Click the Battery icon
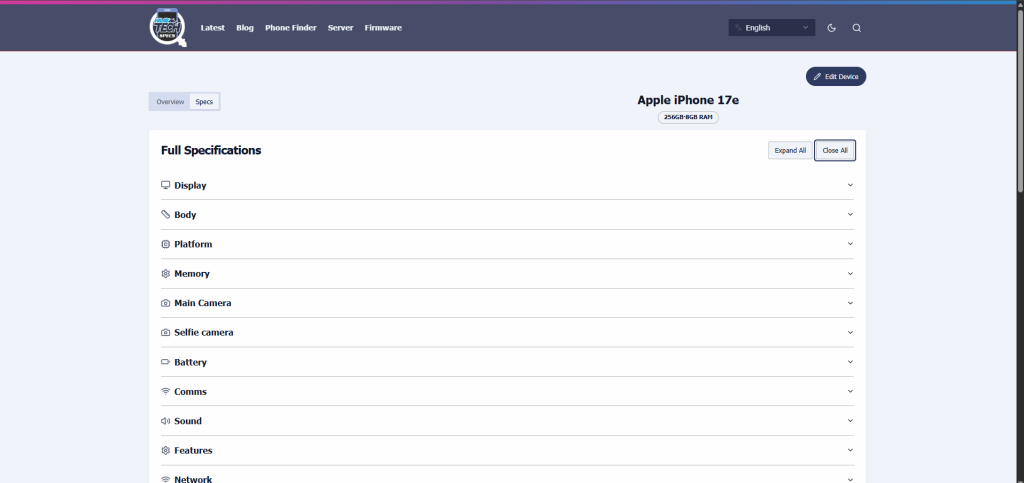 click(x=165, y=362)
